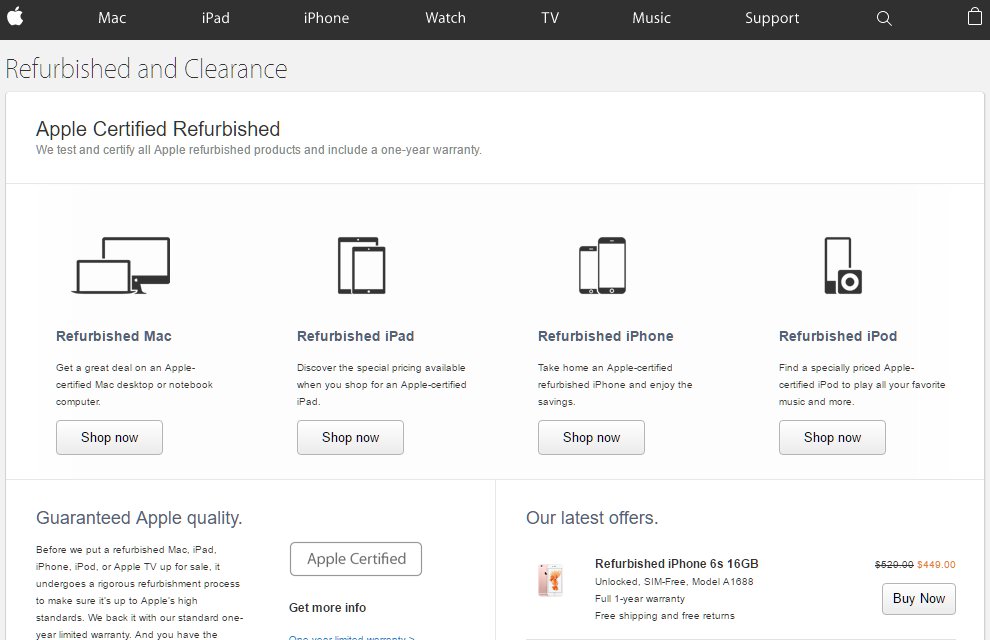
Task: Click the Apple Certified badge button
Action: pos(356,559)
